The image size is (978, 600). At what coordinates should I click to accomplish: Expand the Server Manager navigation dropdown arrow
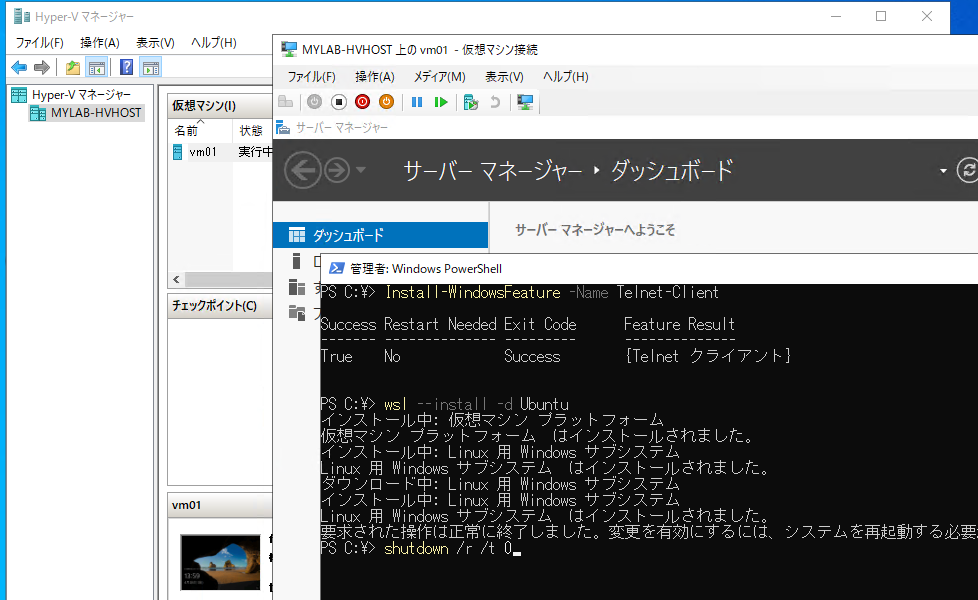[942, 170]
